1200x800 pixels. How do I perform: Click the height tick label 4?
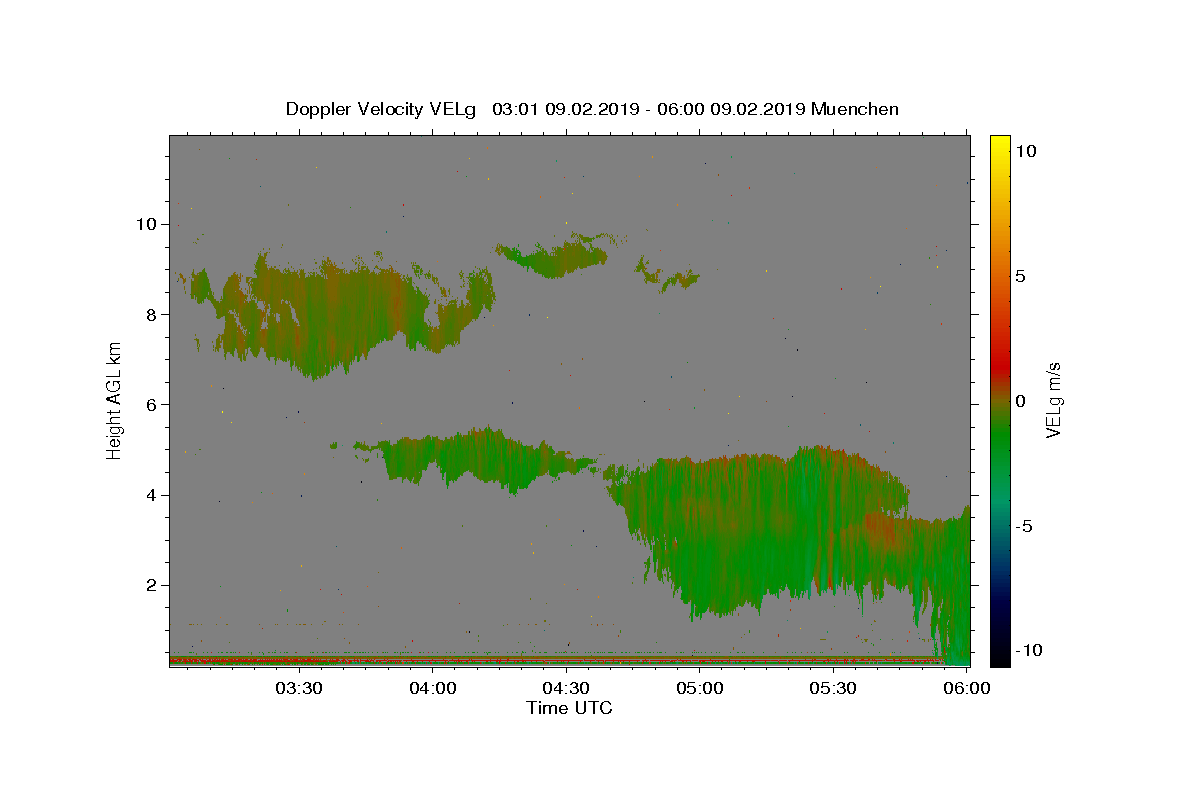point(150,495)
